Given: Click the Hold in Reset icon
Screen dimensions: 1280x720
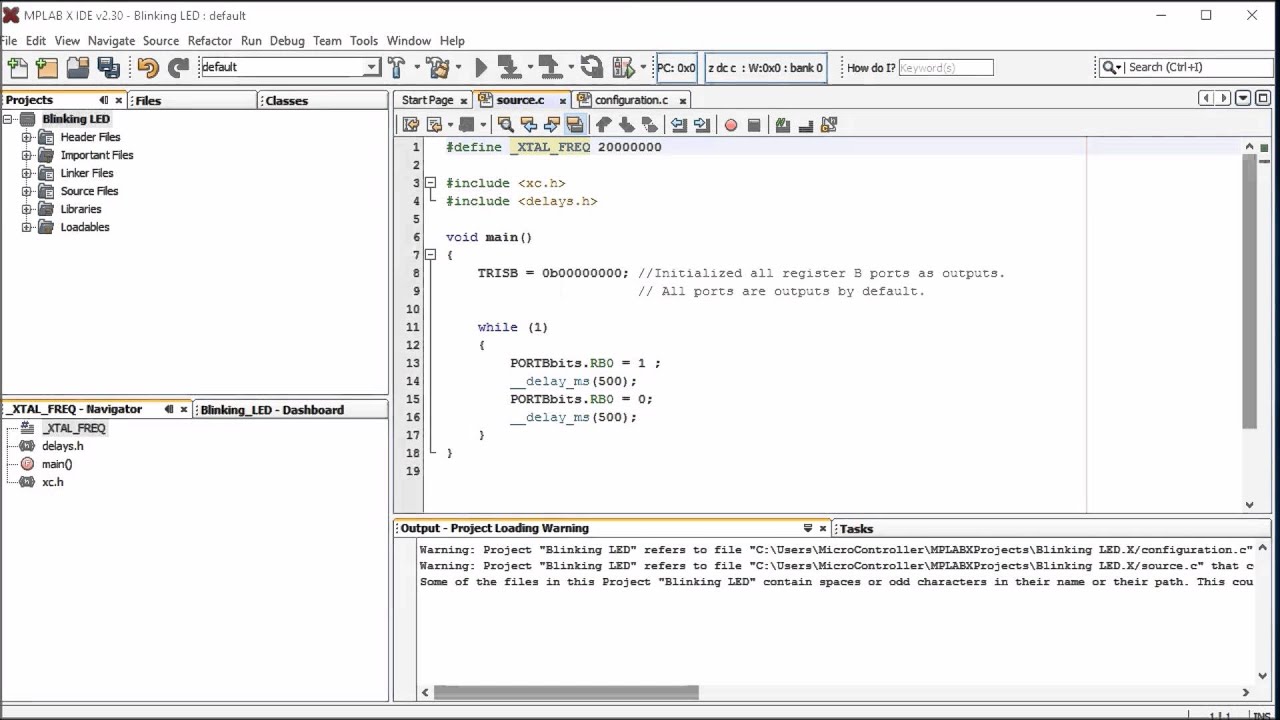Looking at the screenshot, I should pyautogui.click(x=591, y=67).
